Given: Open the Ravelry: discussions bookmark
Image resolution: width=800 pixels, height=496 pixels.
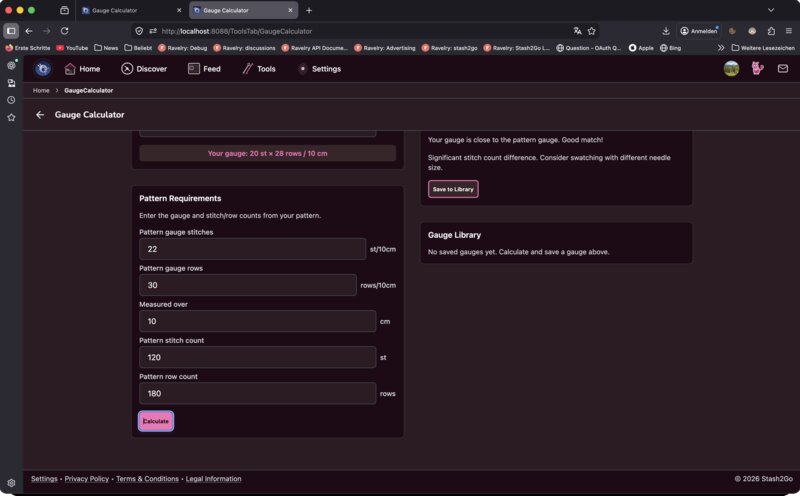Looking at the screenshot, I should click(x=244, y=48).
